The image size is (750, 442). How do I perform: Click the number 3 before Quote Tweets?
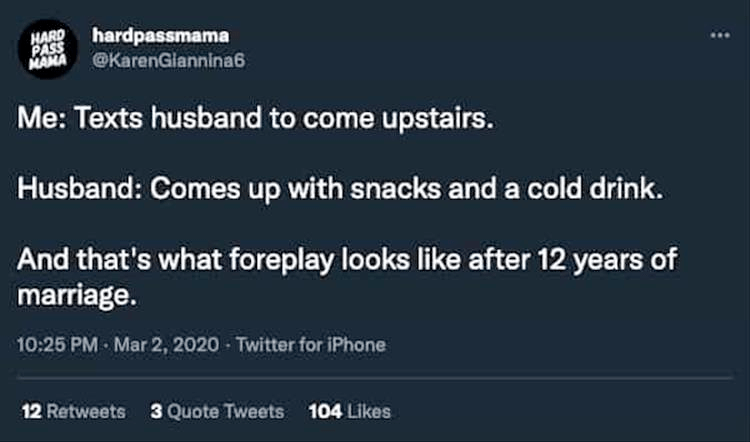coord(155,411)
